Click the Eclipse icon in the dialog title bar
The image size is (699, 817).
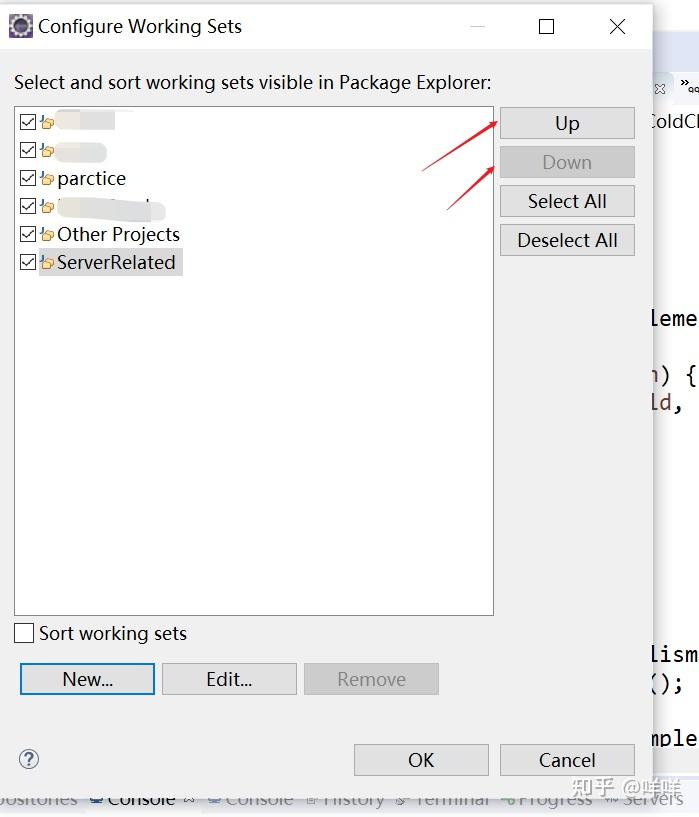pyautogui.click(x=20, y=26)
